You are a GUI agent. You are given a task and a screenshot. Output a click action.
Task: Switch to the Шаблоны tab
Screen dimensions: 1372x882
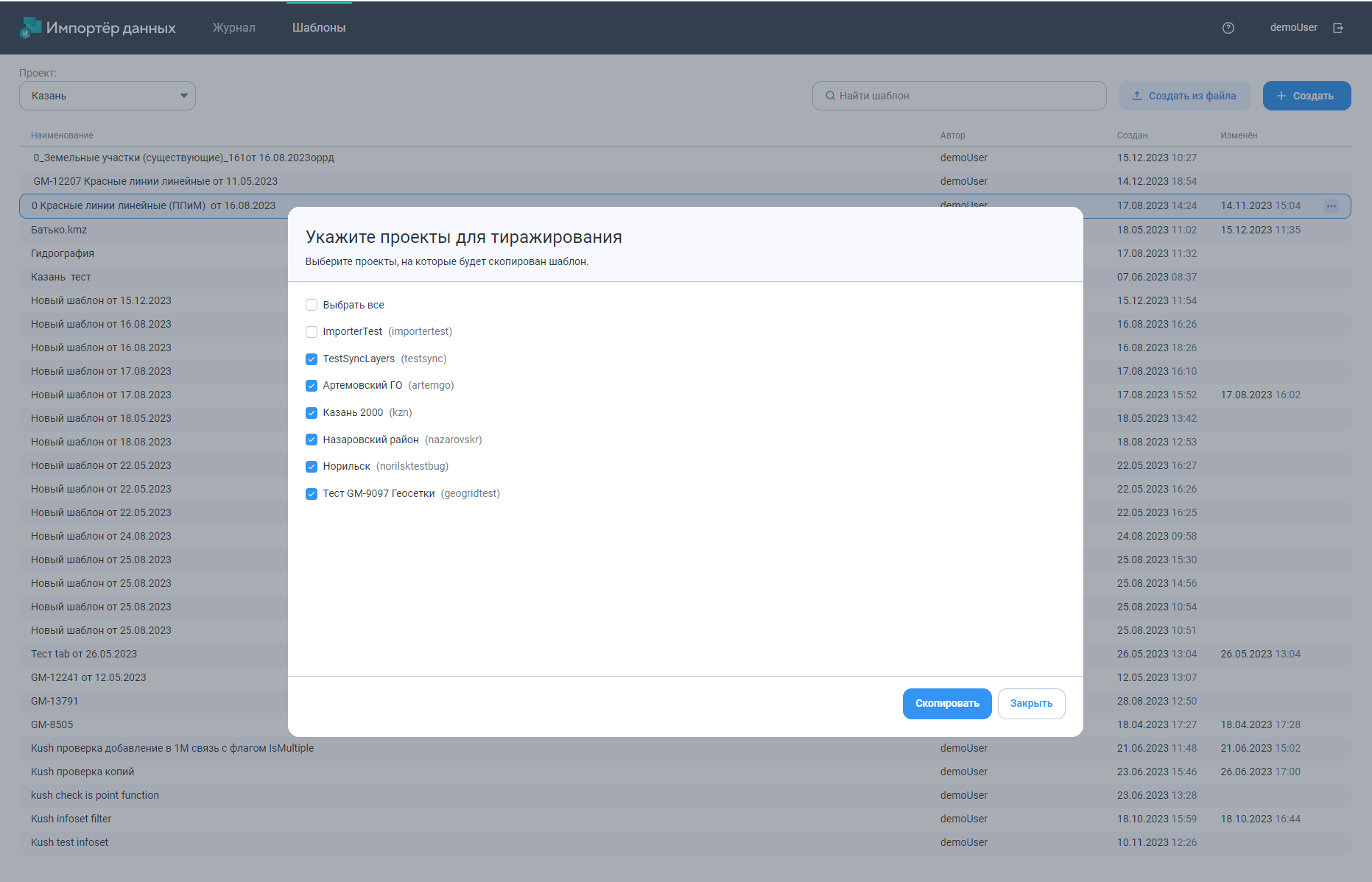(319, 27)
